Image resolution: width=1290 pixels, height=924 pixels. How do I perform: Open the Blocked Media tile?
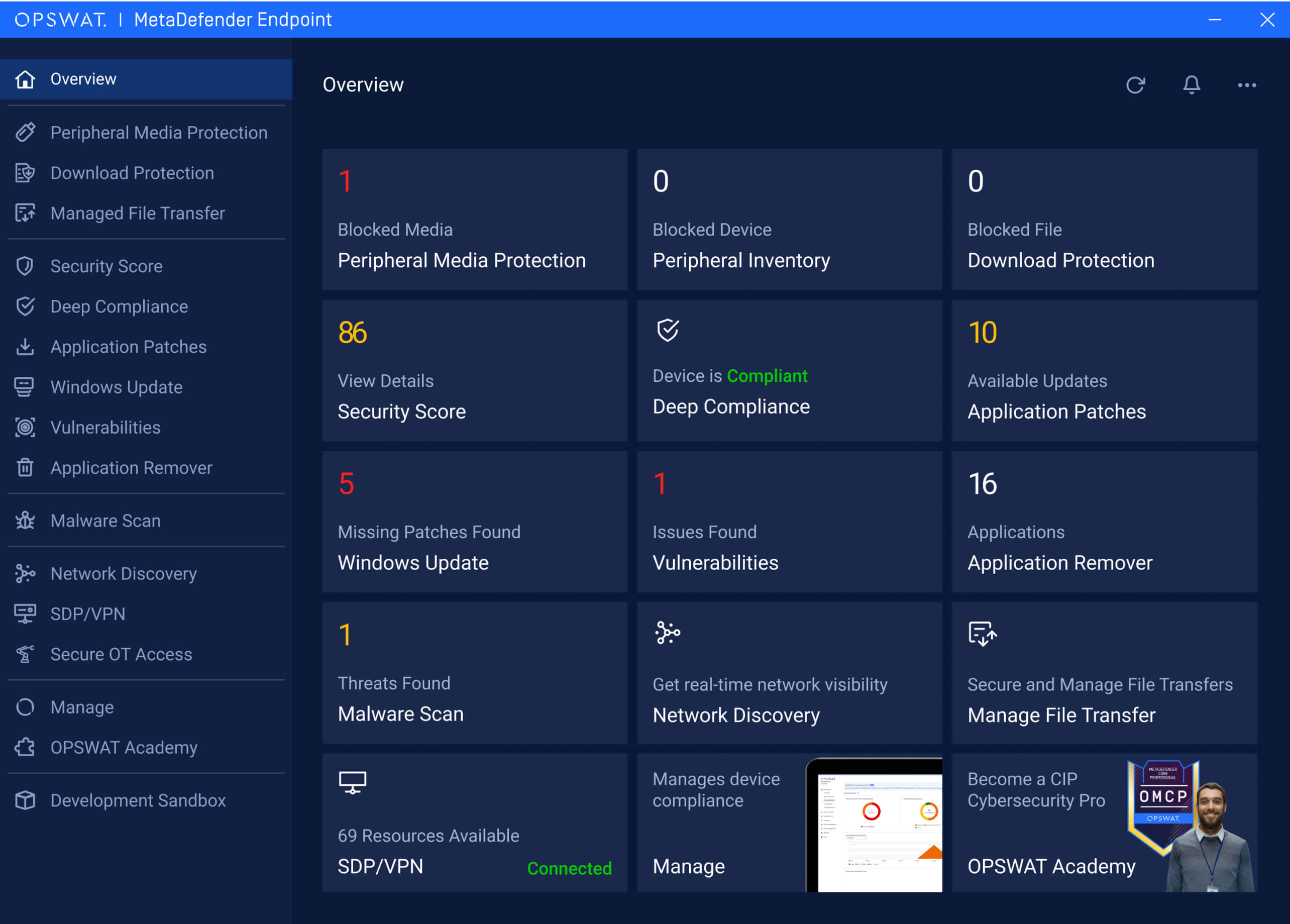(474, 220)
